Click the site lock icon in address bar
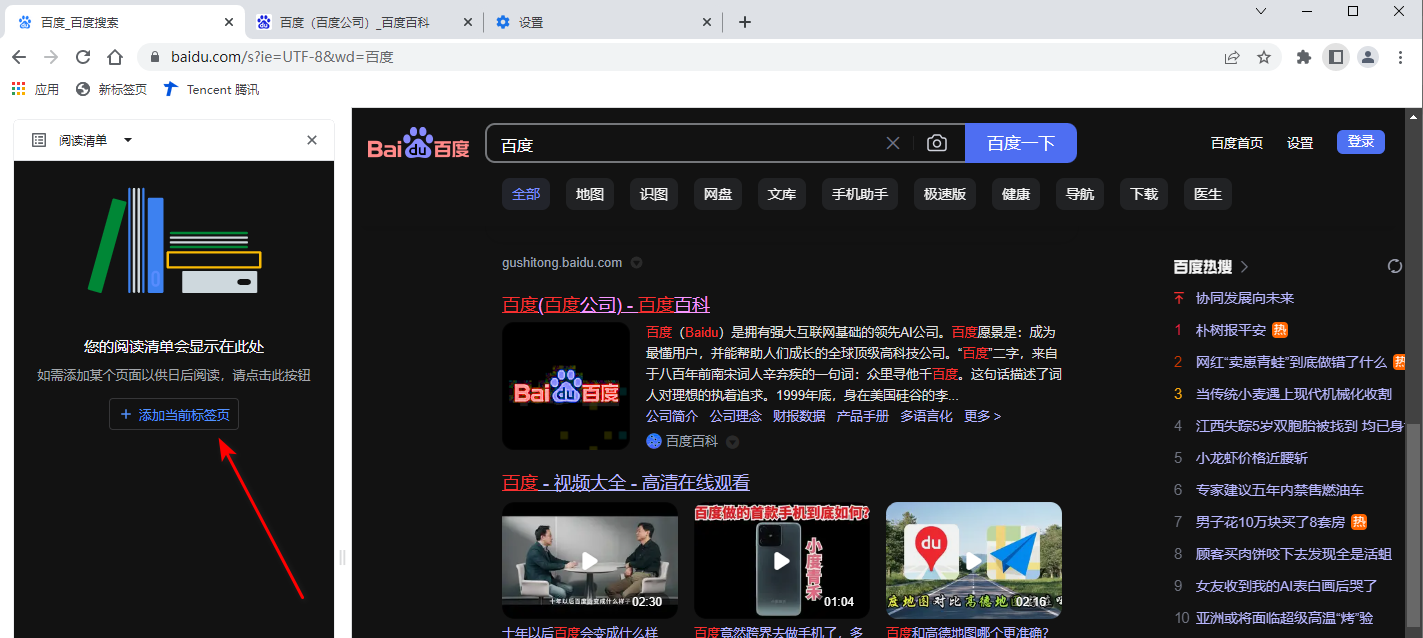Viewport: 1423px width, 638px height. pos(155,57)
